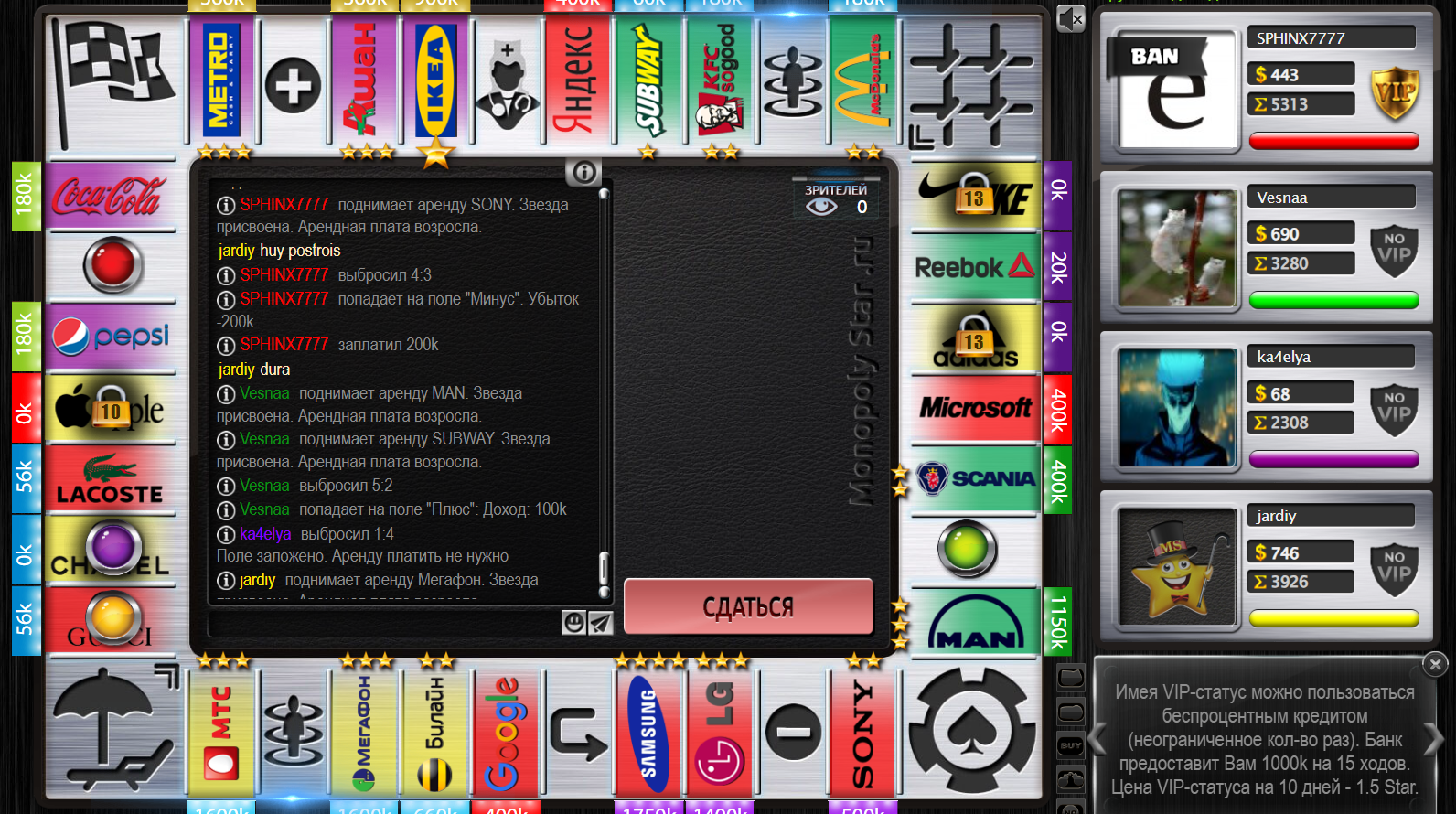The image size is (1456, 814).
Task: Select the LACOSTE tile
Action: 111,479
